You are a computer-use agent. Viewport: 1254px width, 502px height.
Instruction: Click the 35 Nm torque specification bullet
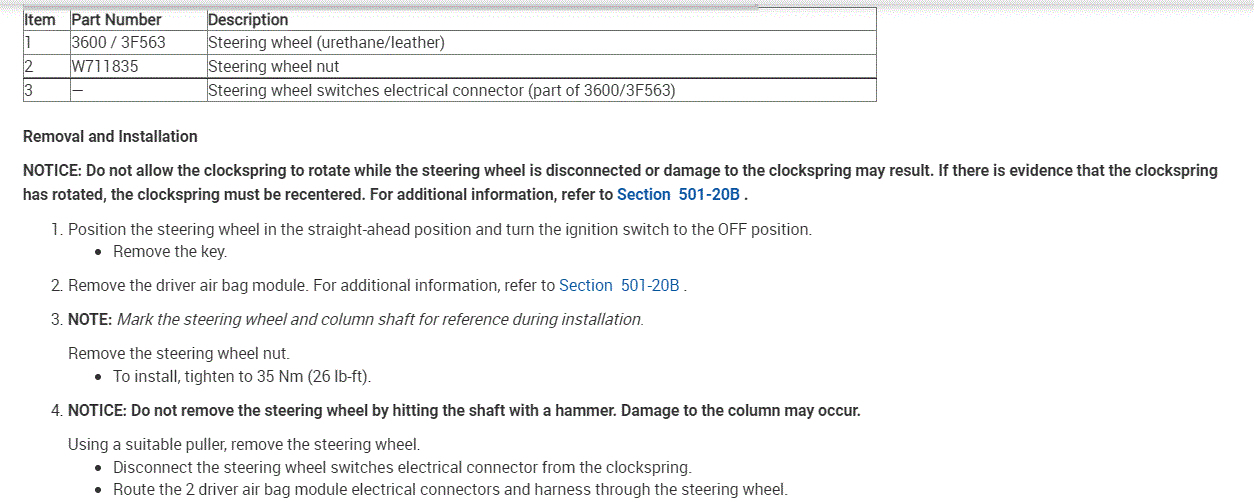(x=242, y=376)
